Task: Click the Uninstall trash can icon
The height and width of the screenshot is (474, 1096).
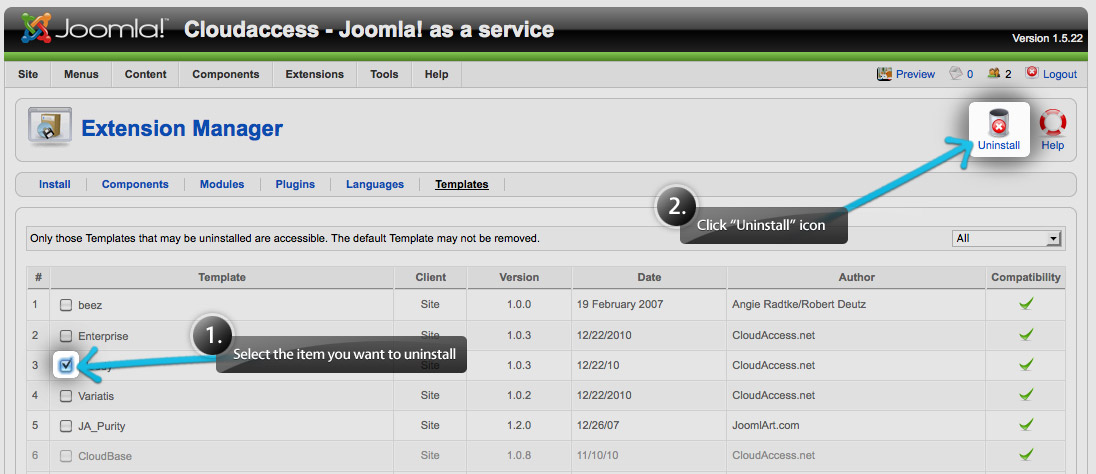Action: [999, 122]
